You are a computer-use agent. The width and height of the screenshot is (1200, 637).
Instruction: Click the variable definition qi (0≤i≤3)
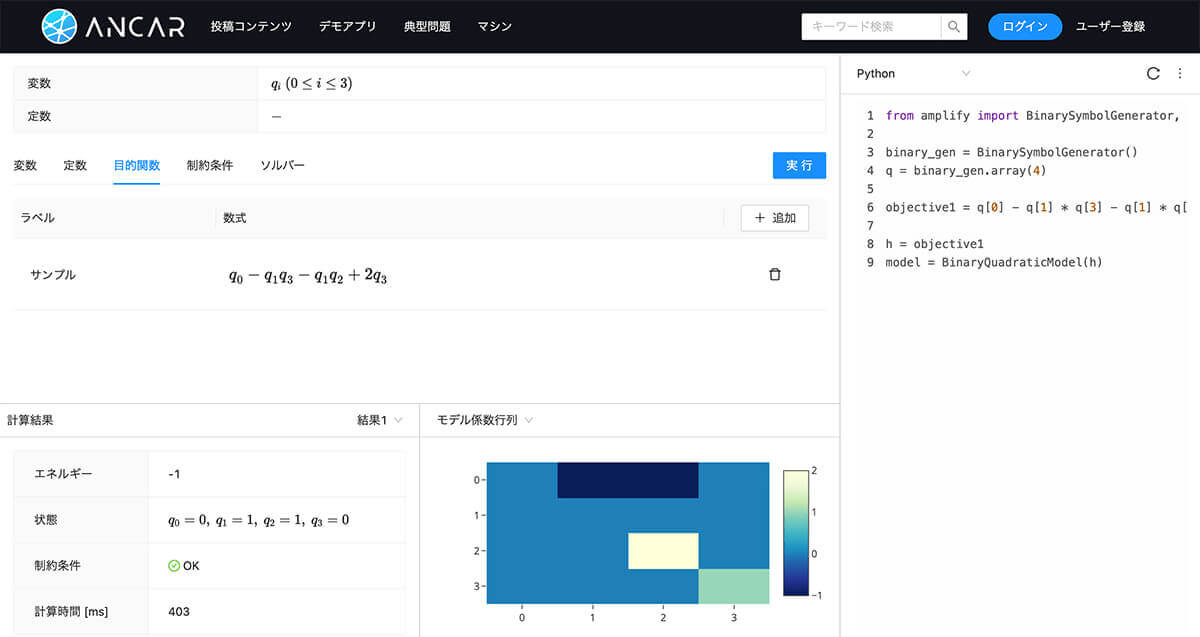tap(312, 84)
